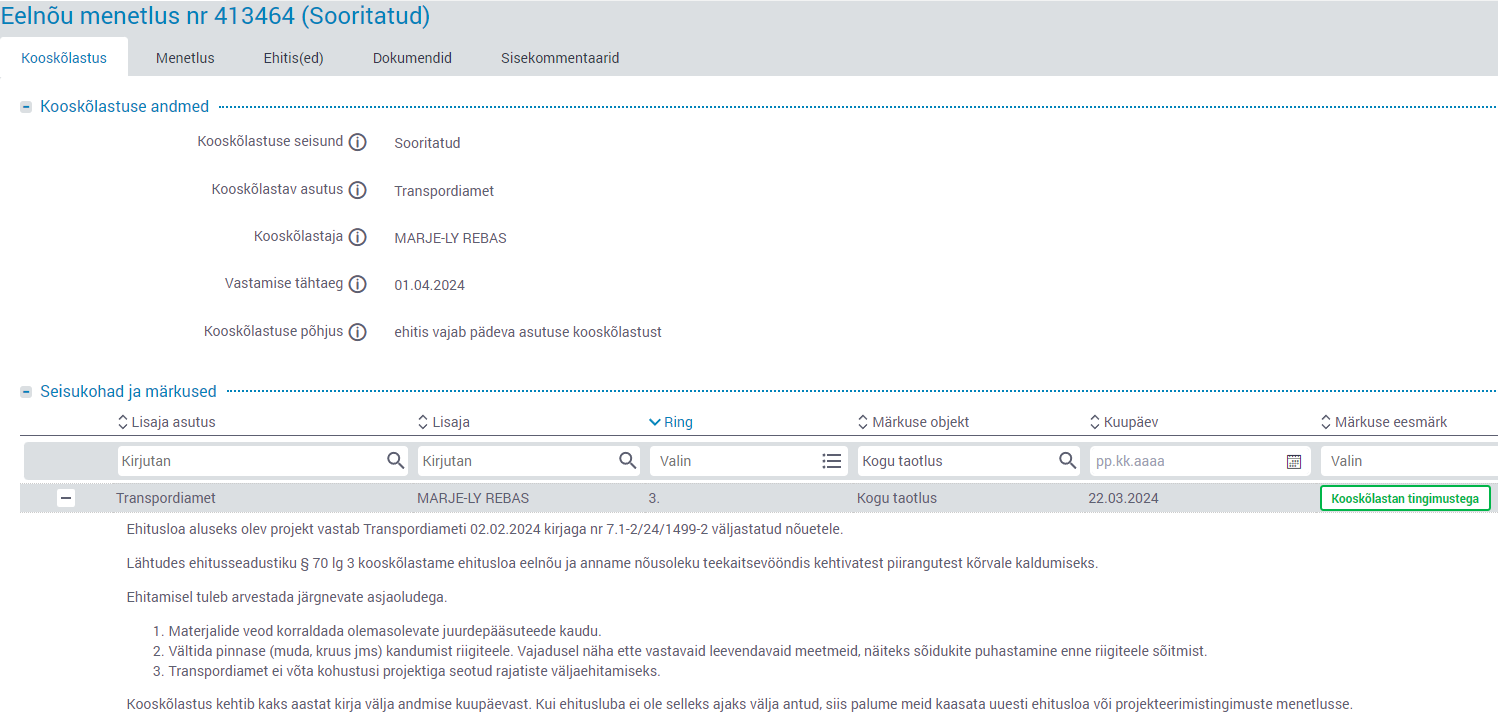1498x728 pixels.
Task: Click info icon next to Kooskõlastaja
Action: coord(357,237)
